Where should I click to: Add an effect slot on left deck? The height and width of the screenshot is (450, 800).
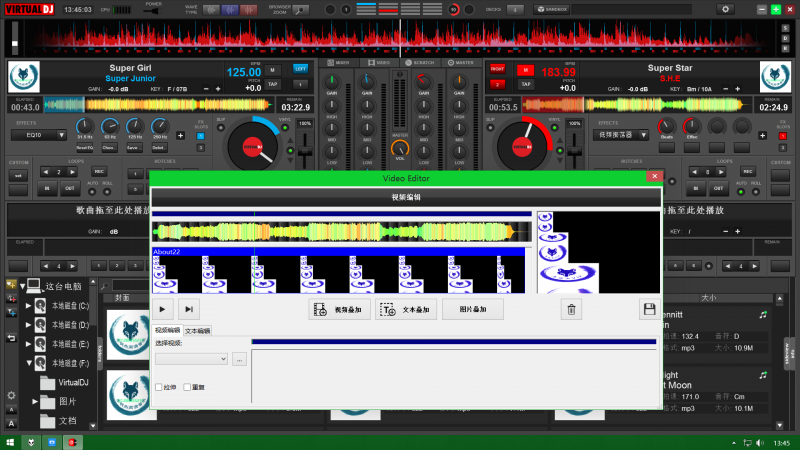point(181,136)
